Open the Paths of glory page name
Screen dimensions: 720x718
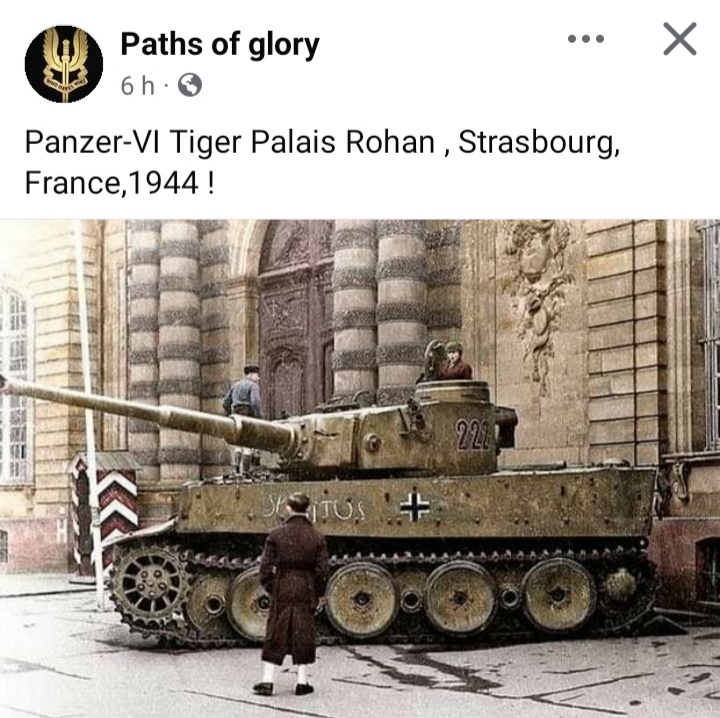(219, 45)
